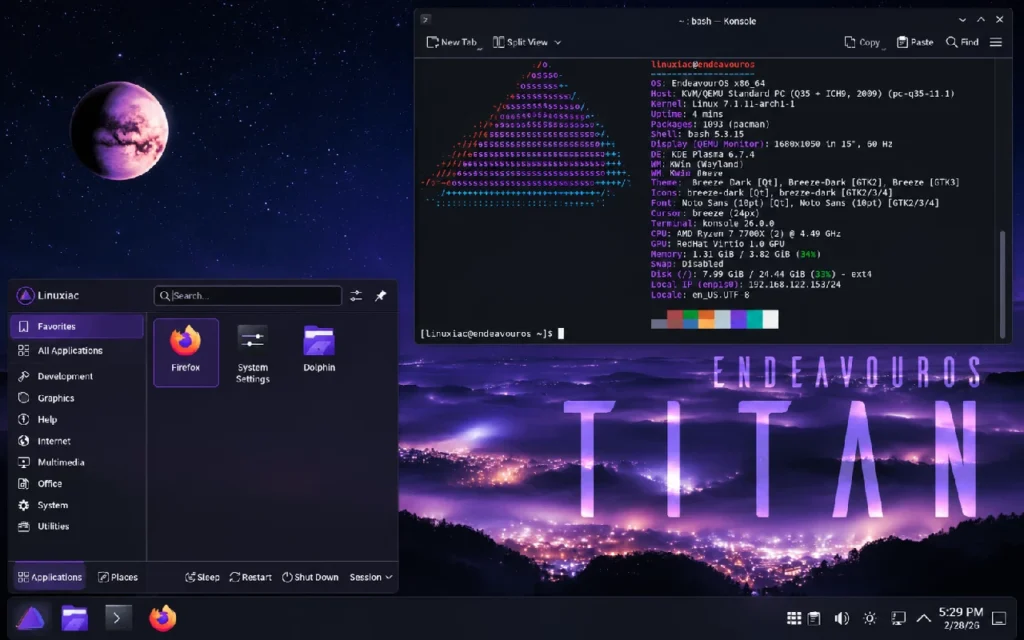
Task: Click the Show Desktop corner icon
Action: 999,618
